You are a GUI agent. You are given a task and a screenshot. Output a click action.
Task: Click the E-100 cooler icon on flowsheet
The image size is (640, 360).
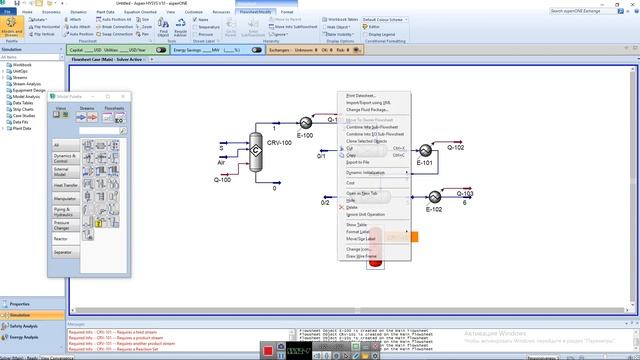306,122
